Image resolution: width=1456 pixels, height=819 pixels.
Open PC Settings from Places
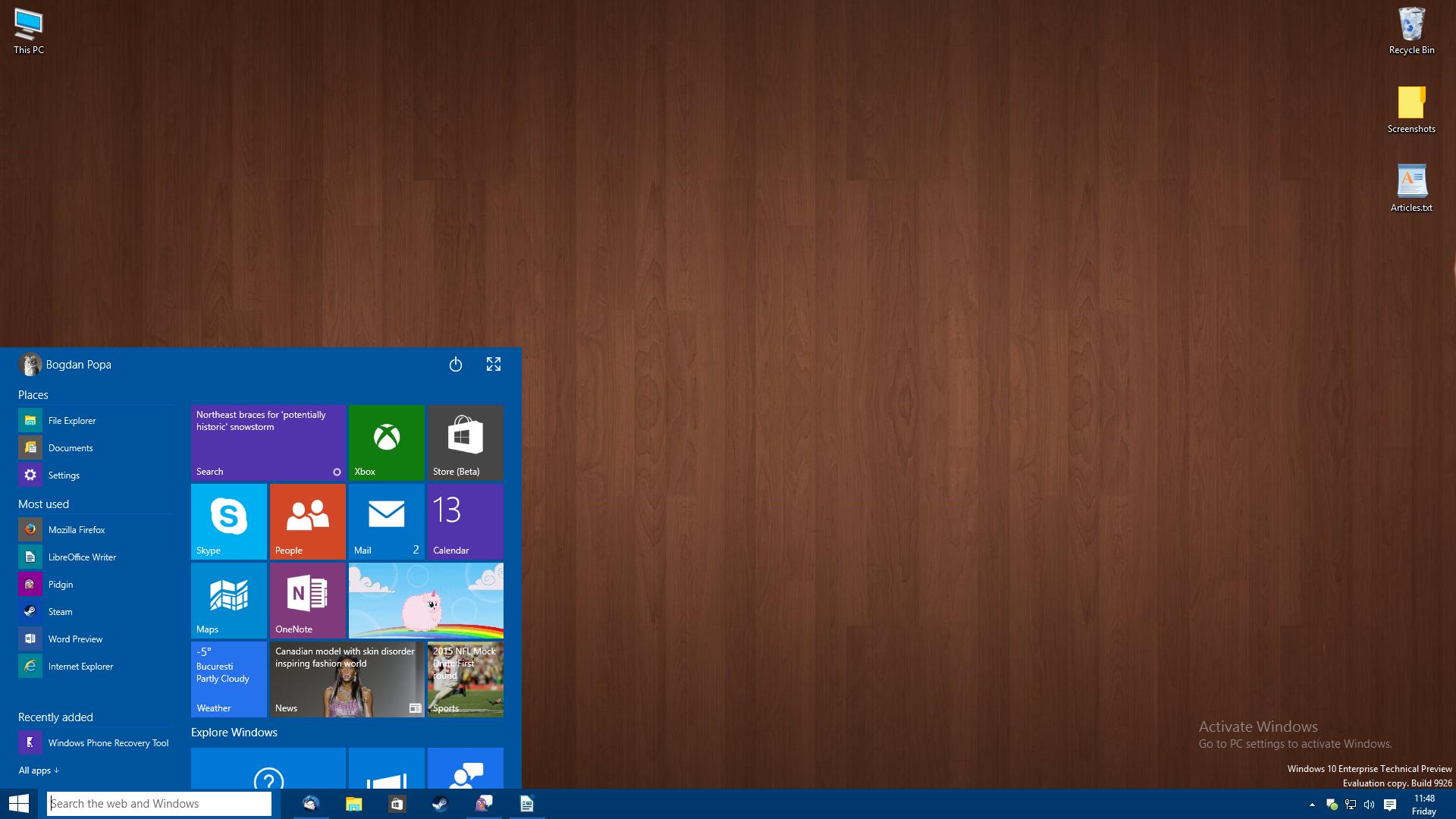pyautogui.click(x=64, y=475)
